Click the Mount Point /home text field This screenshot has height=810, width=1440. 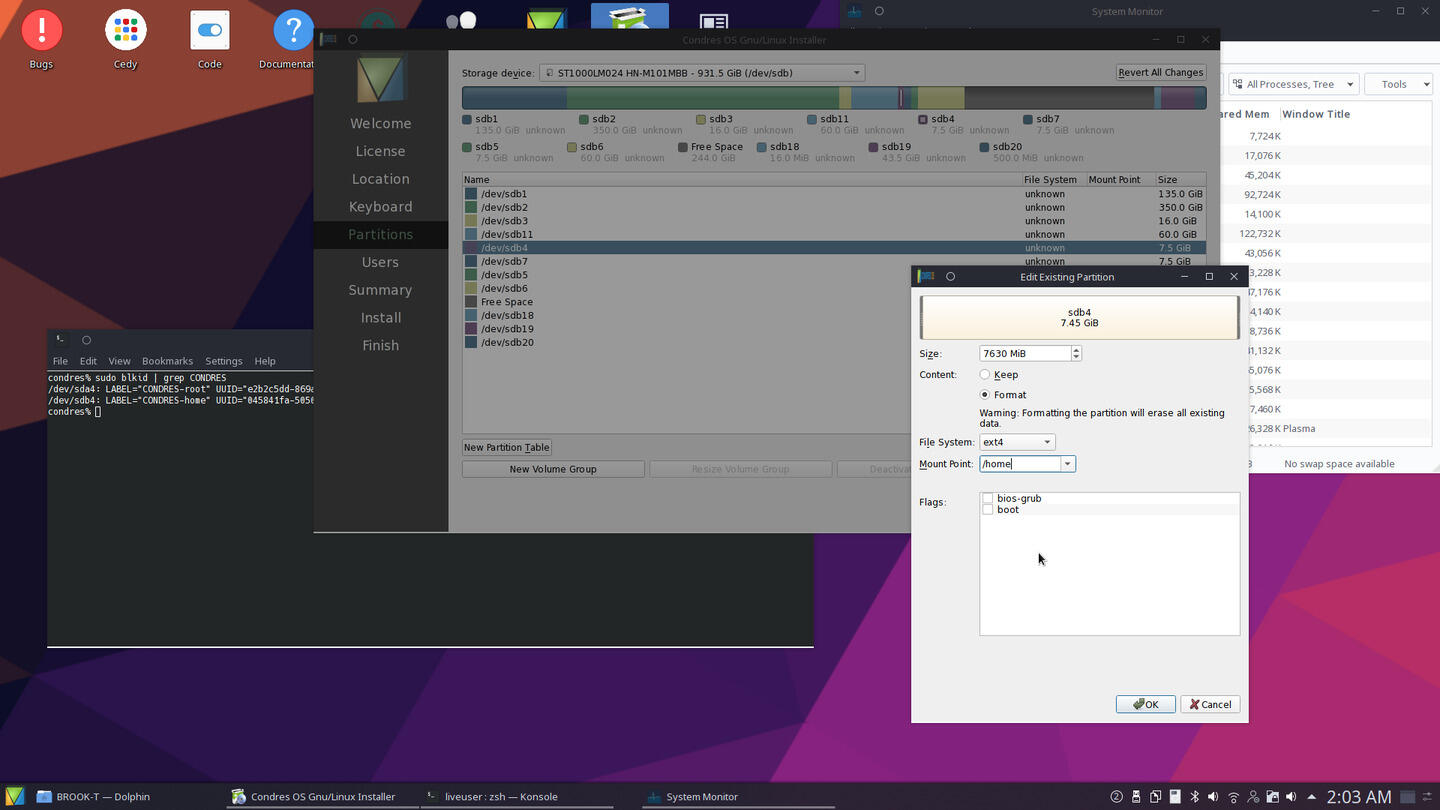pyautogui.click(x=1019, y=464)
